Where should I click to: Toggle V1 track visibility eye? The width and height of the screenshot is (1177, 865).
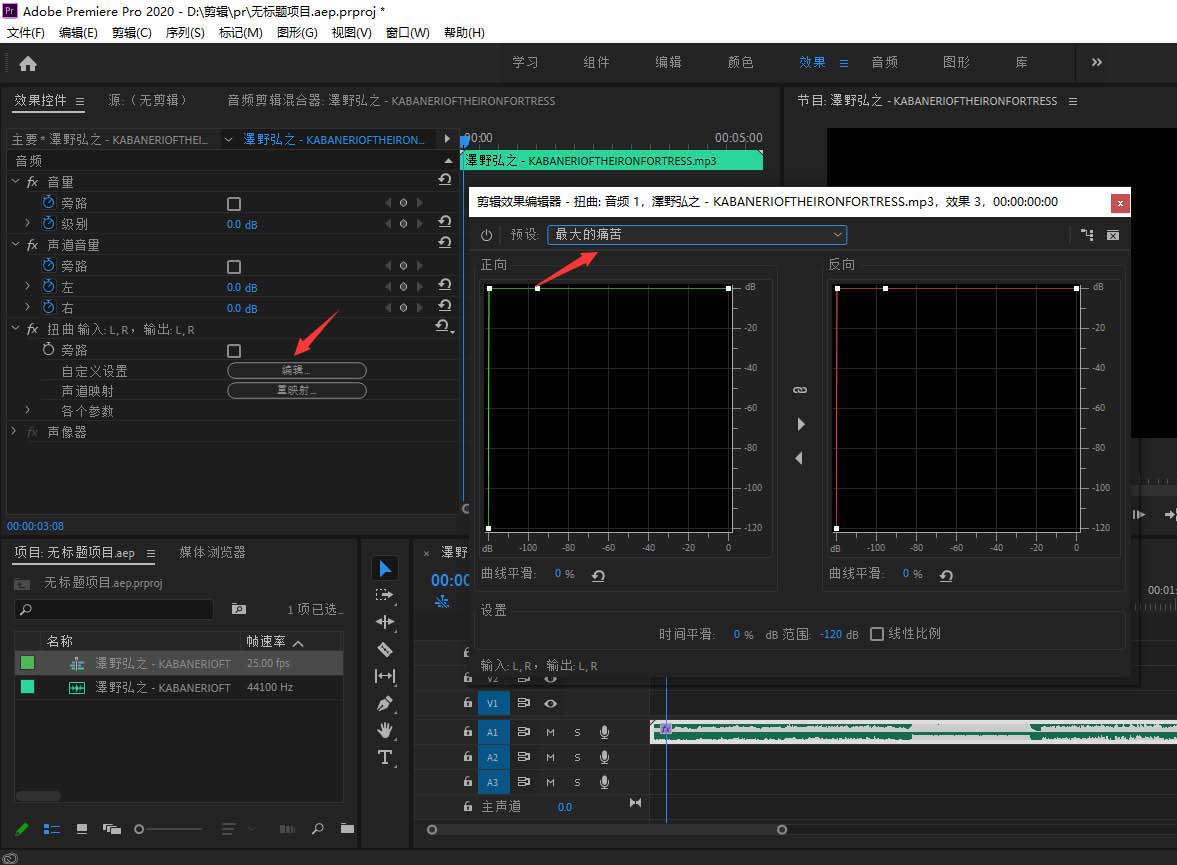point(550,704)
